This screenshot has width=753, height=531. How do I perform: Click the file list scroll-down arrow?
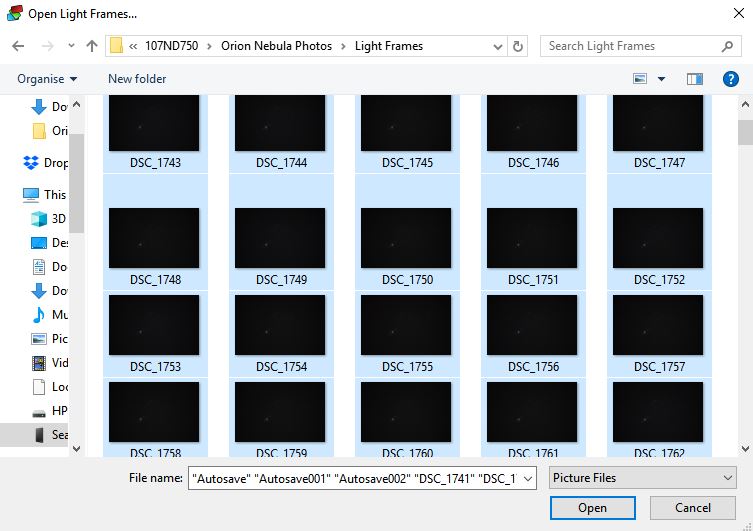click(x=745, y=449)
